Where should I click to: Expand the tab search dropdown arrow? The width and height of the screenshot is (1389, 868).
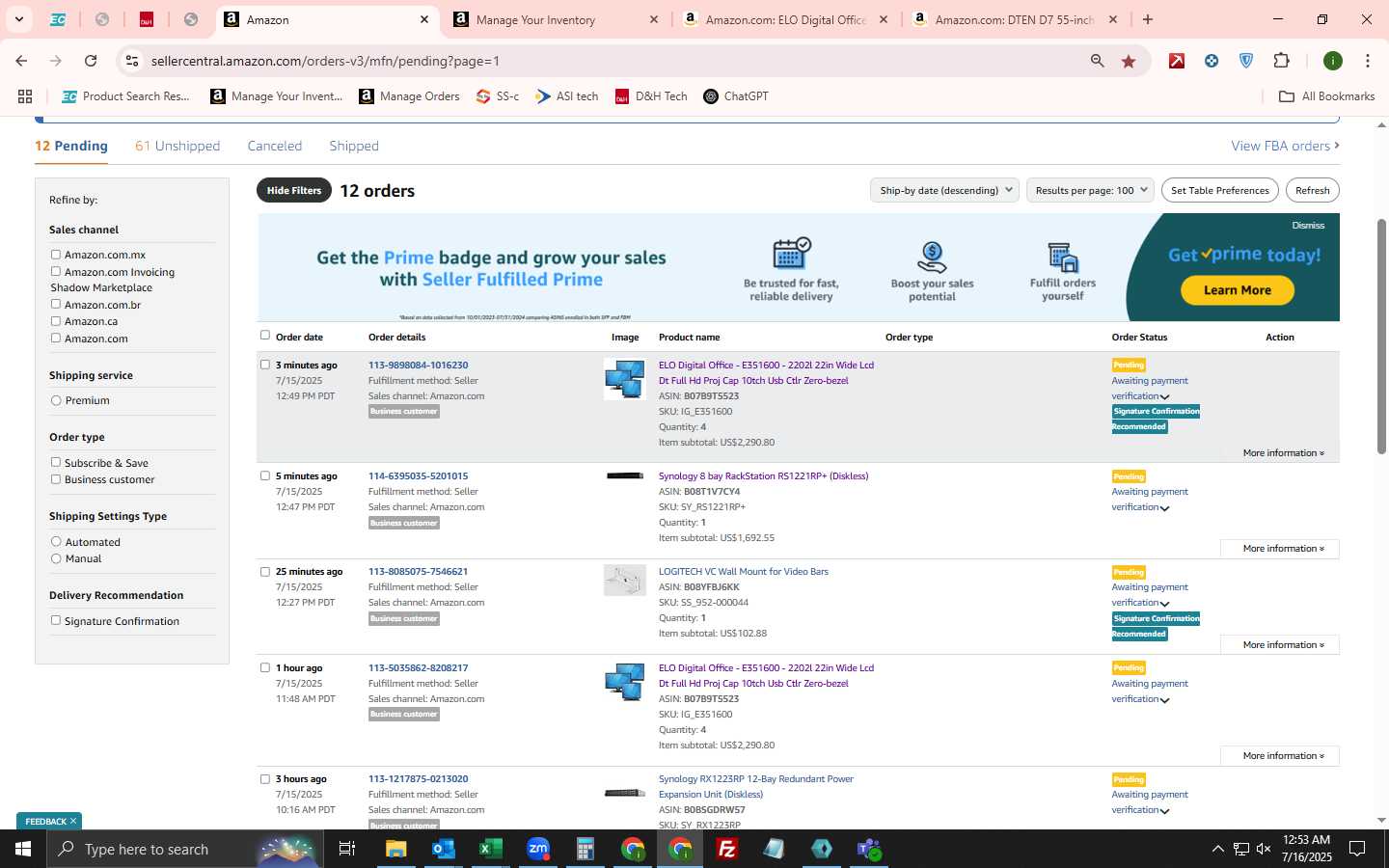pos(18,19)
